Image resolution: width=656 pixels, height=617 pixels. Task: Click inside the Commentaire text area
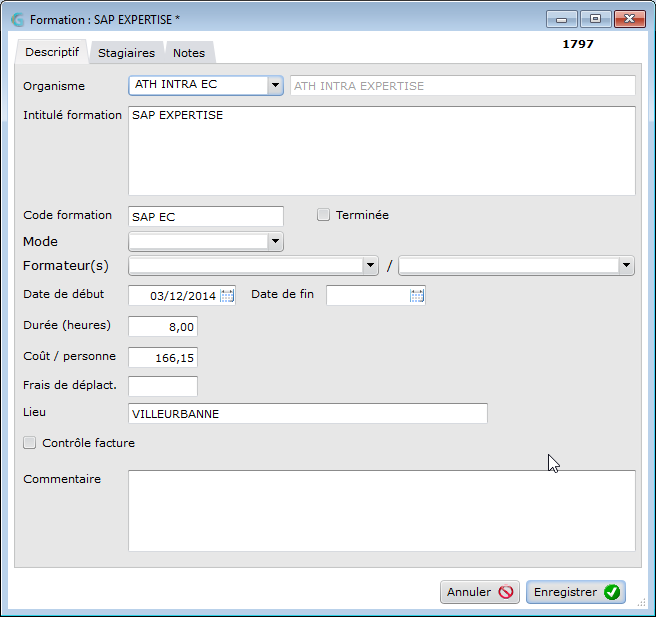[382, 511]
